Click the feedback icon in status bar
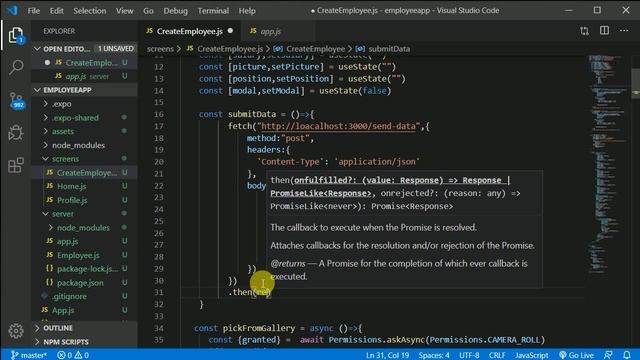 click(x=608, y=355)
